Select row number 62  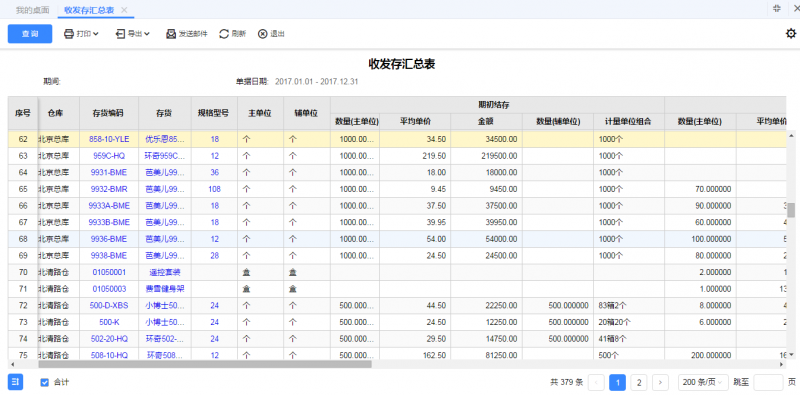coord(23,139)
